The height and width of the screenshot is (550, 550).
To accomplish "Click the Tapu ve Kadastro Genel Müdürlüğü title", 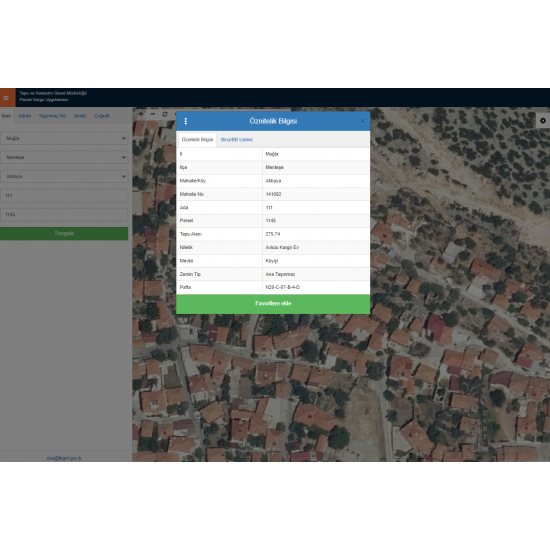I will click(x=53, y=93).
